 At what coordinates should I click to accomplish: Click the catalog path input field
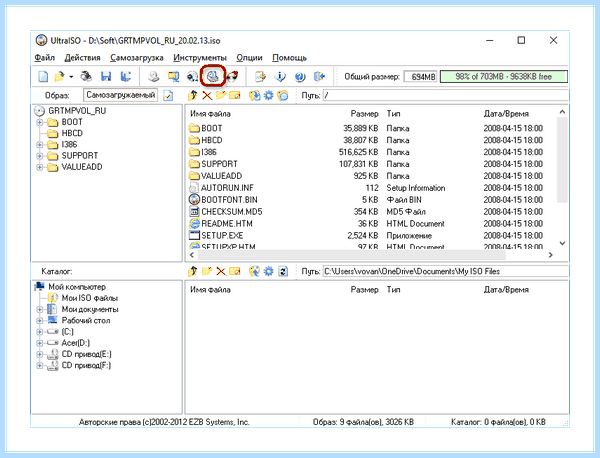pos(445,271)
